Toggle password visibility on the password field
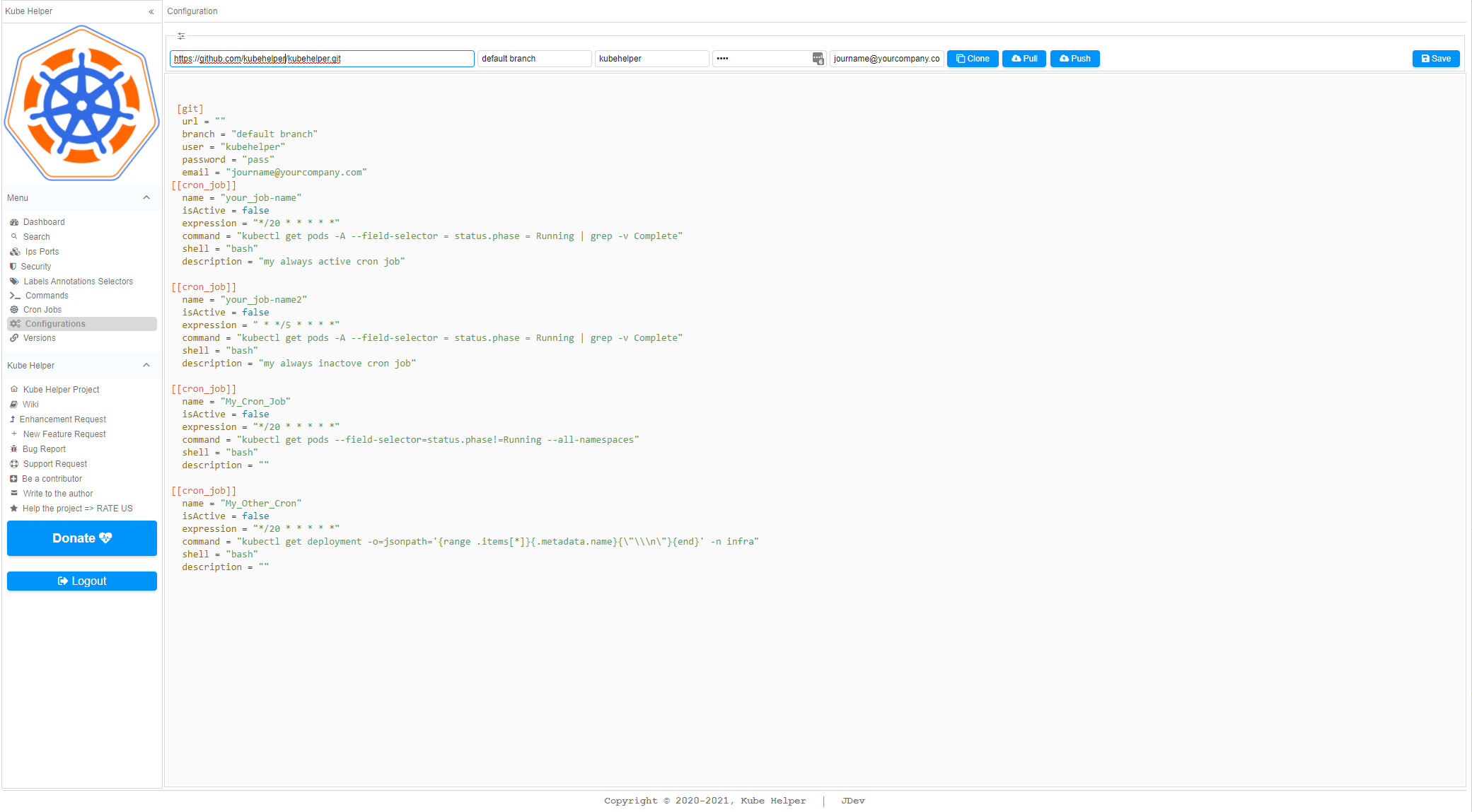 [x=818, y=59]
